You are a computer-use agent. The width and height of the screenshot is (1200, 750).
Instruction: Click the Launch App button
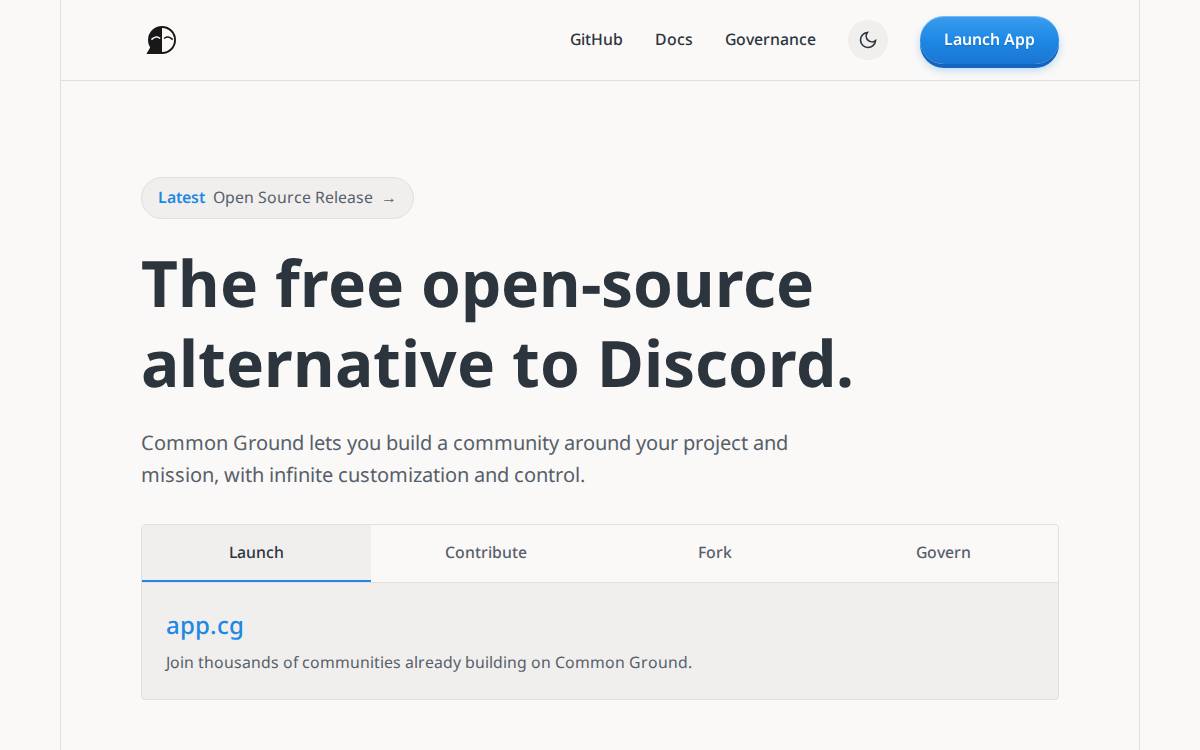[x=989, y=41]
